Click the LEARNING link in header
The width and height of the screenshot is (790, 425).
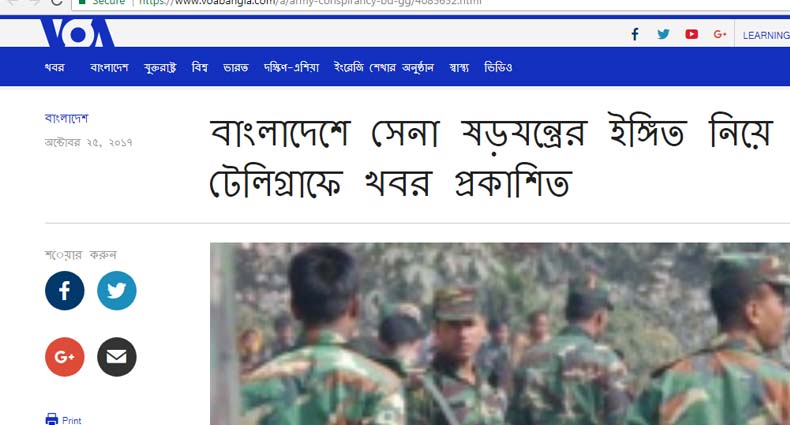pyautogui.click(x=766, y=35)
